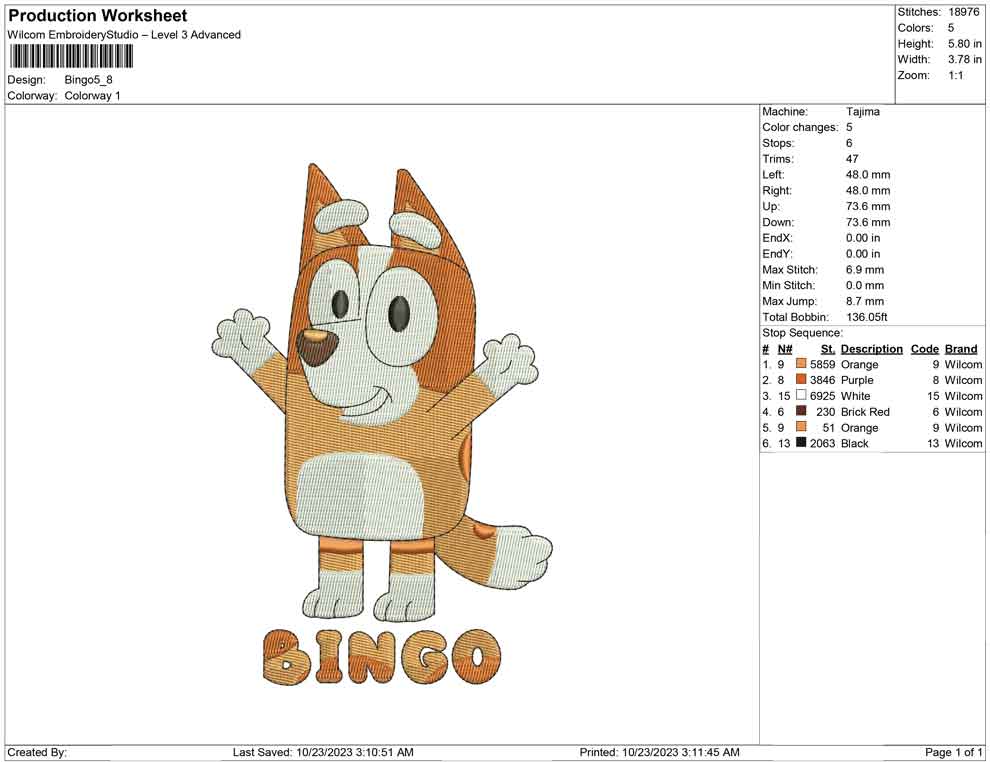The width and height of the screenshot is (990, 762).
Task: Click the 'Brand' column header
Action: (961, 348)
